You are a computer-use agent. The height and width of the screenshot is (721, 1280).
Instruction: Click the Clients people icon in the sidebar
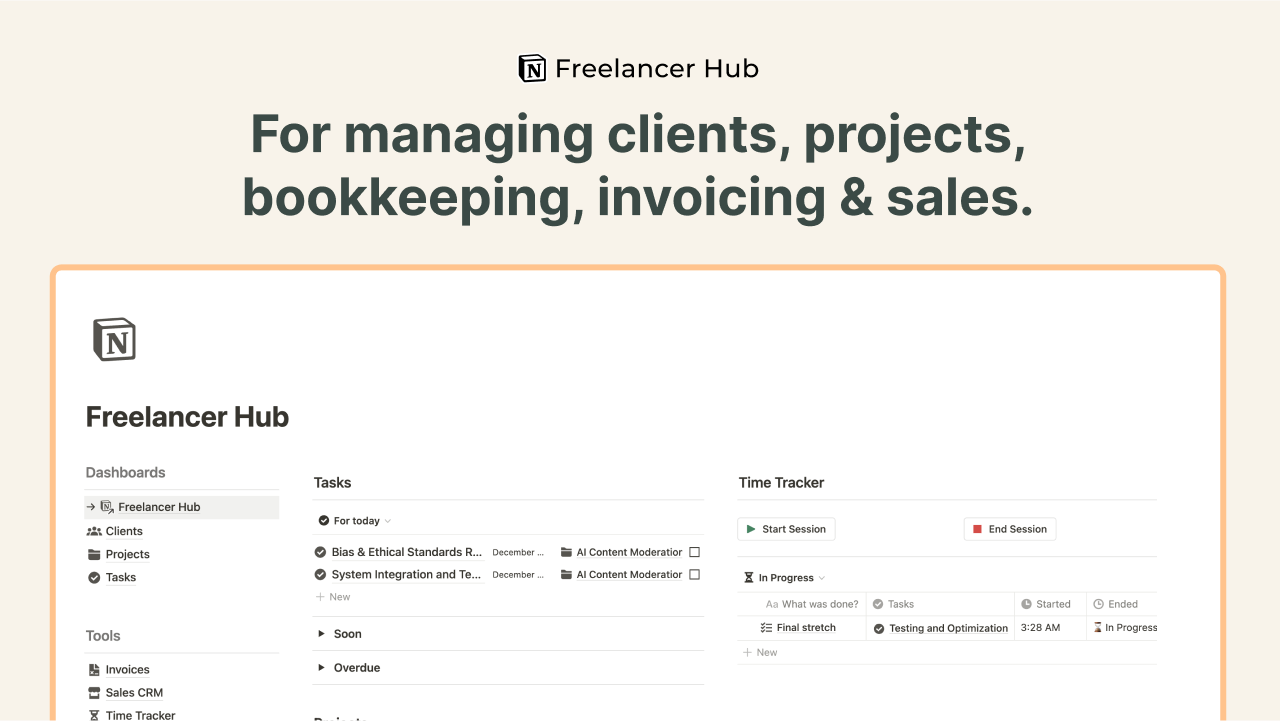tap(95, 531)
